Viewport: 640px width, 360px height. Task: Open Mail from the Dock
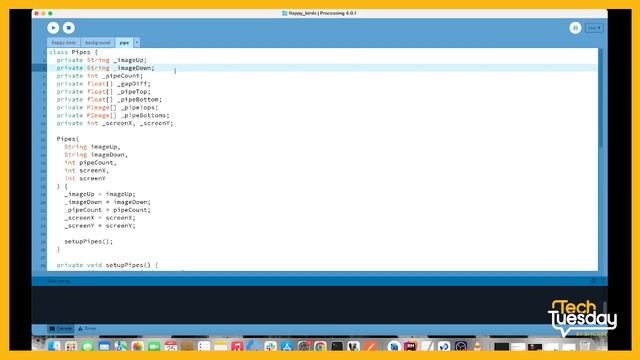click(x=104, y=346)
